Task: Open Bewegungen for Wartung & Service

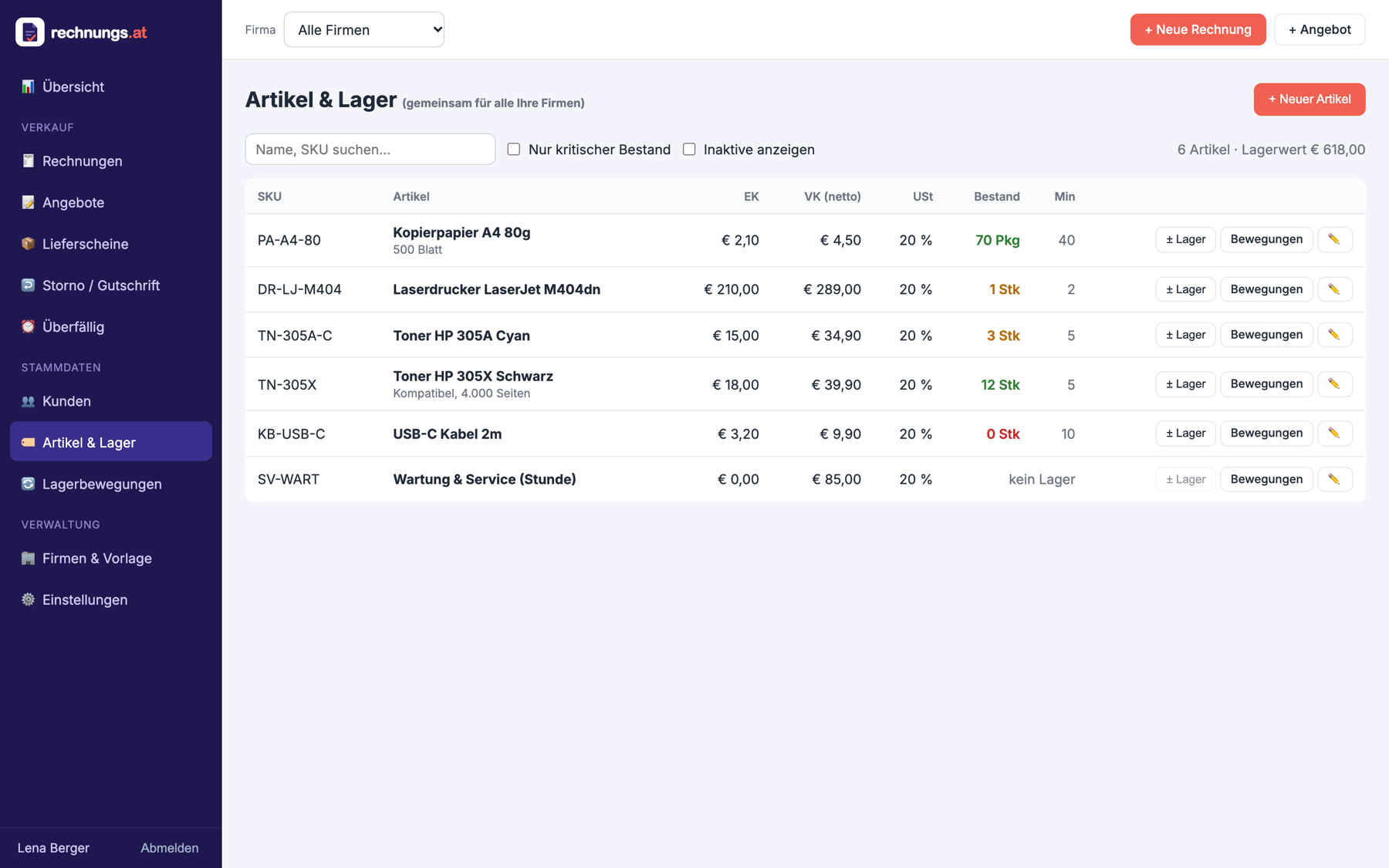Action: [1266, 479]
